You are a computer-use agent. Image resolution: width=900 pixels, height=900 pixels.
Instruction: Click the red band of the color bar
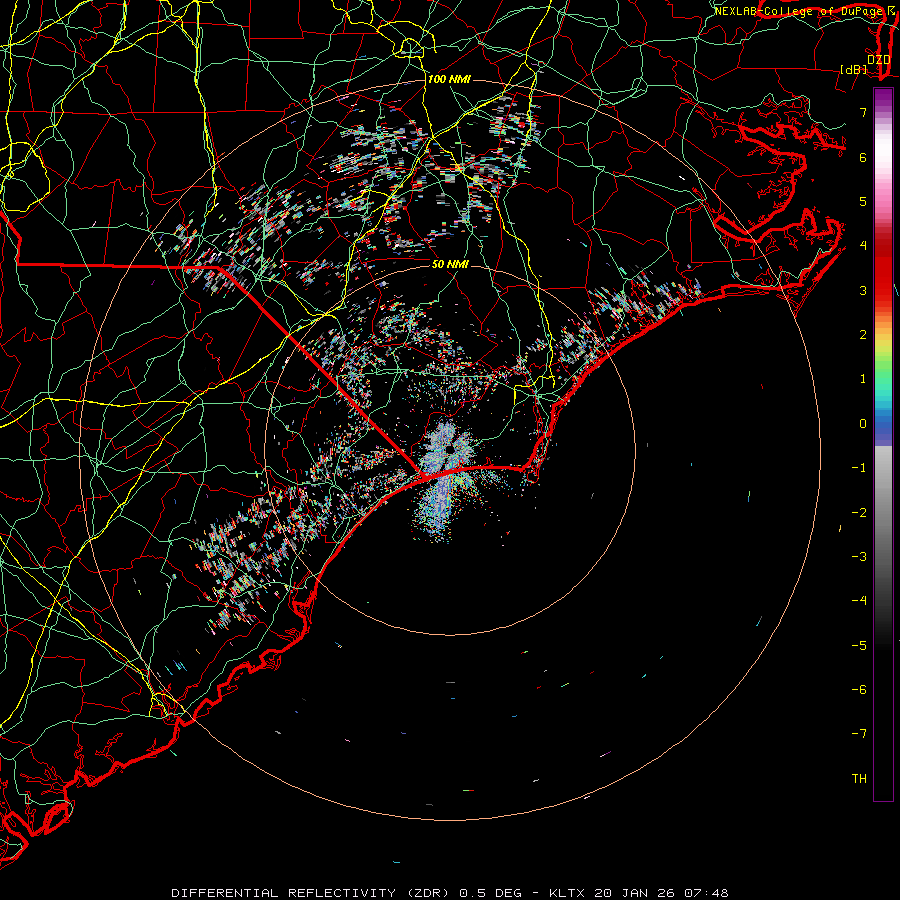pos(883,270)
